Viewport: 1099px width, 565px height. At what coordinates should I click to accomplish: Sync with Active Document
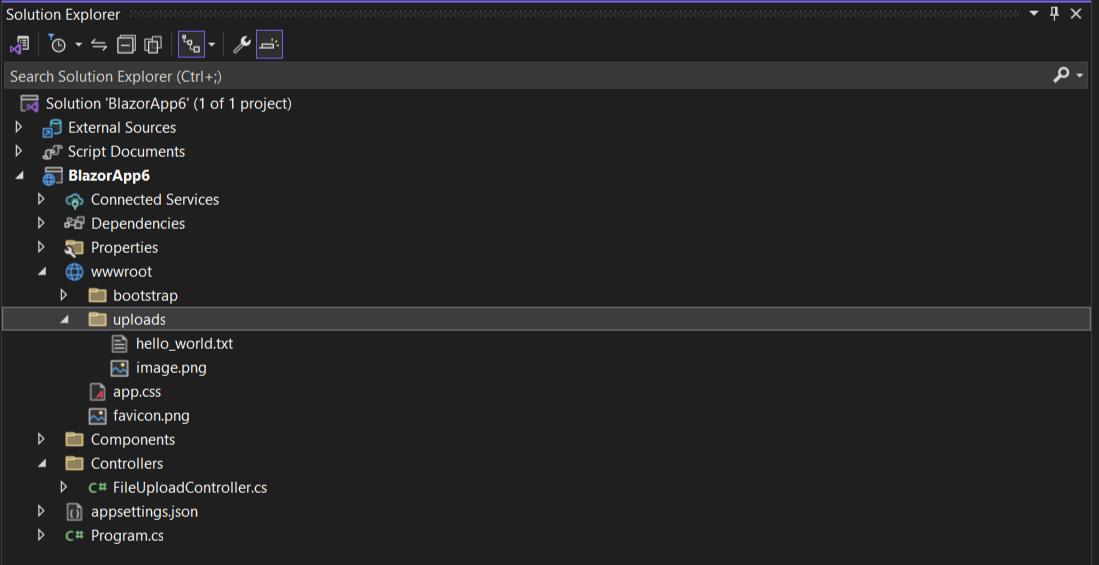(99, 45)
